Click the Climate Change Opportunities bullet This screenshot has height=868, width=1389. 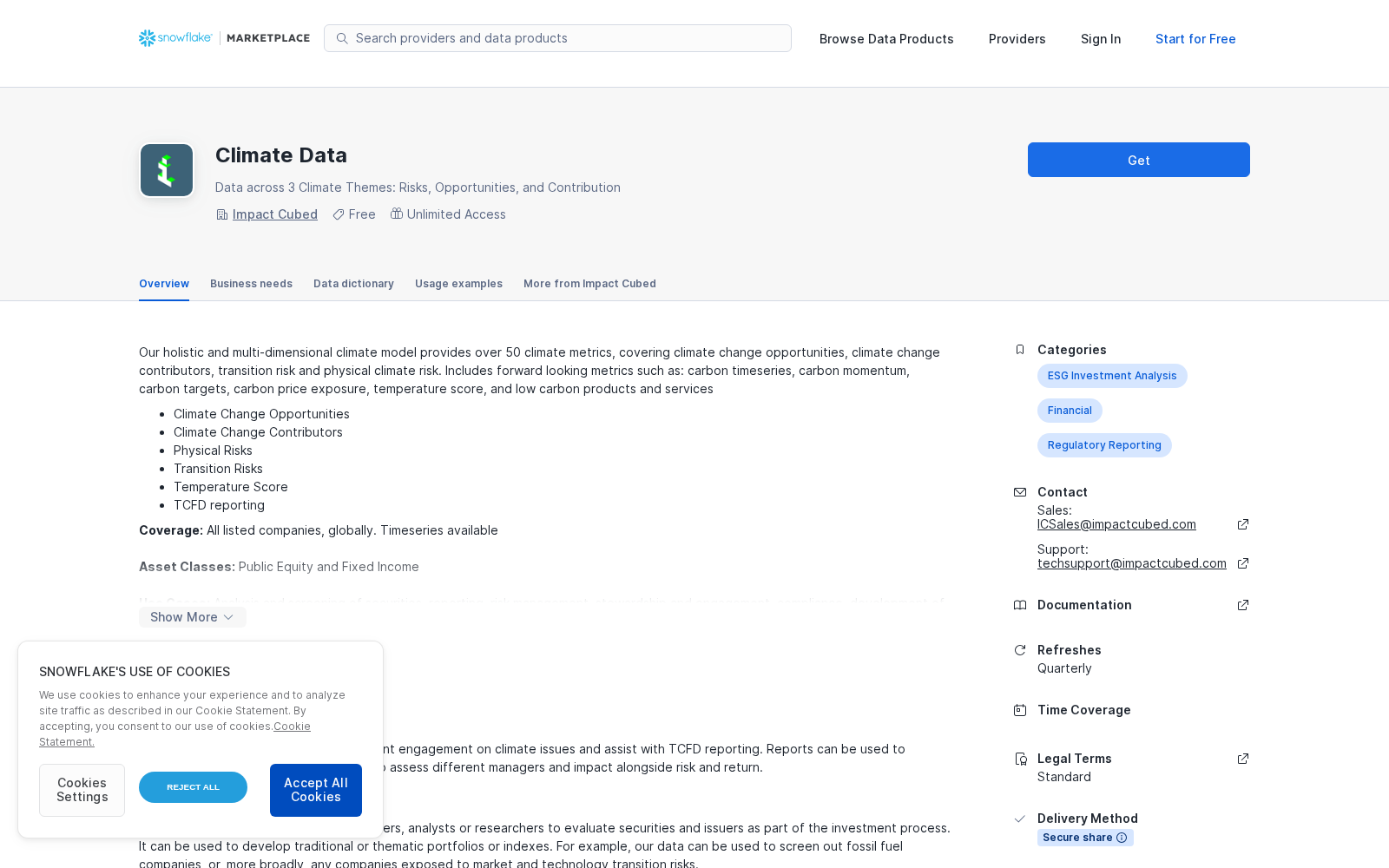point(261,414)
